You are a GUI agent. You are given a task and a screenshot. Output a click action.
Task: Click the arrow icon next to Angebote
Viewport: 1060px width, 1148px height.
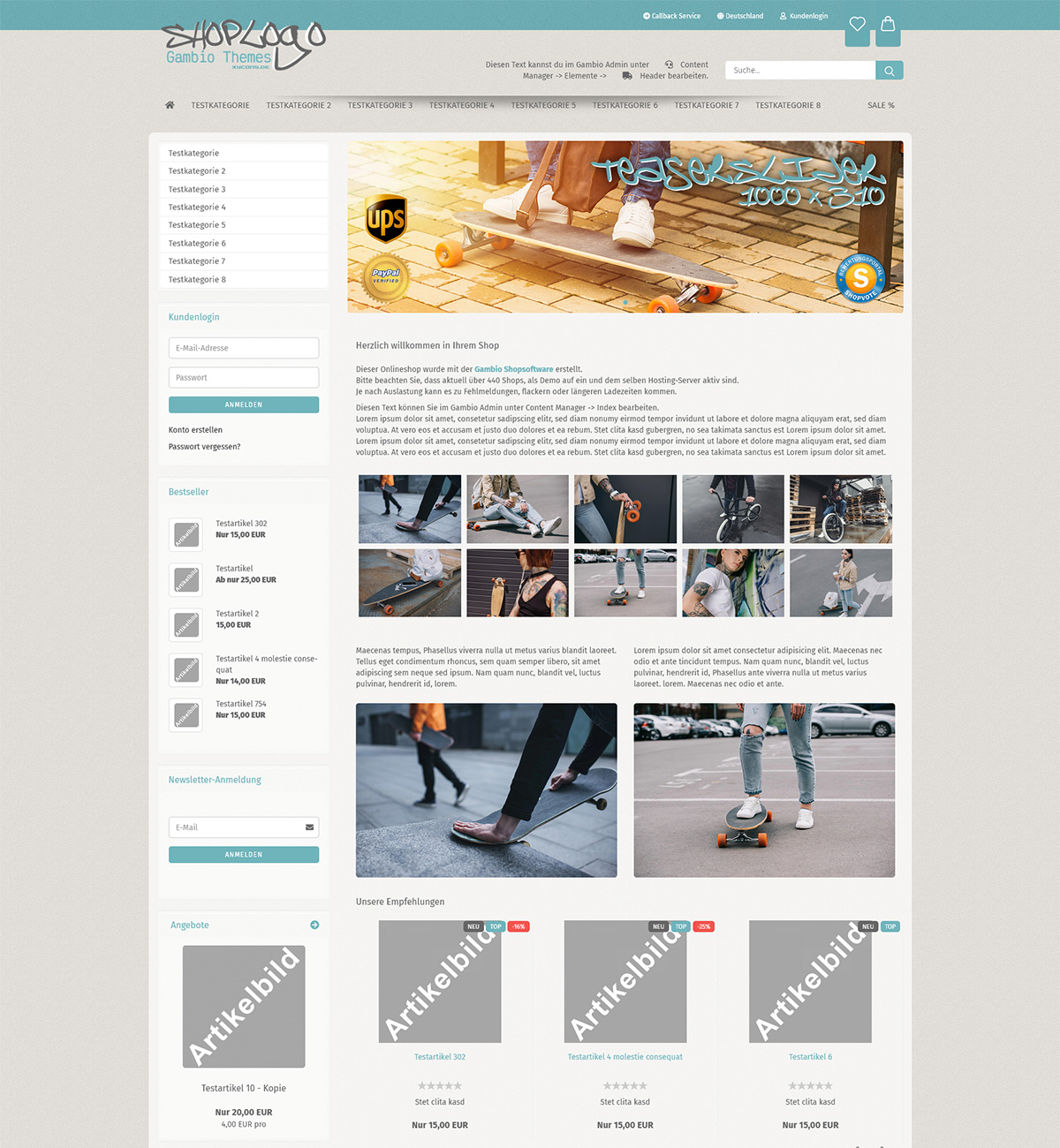(314, 925)
